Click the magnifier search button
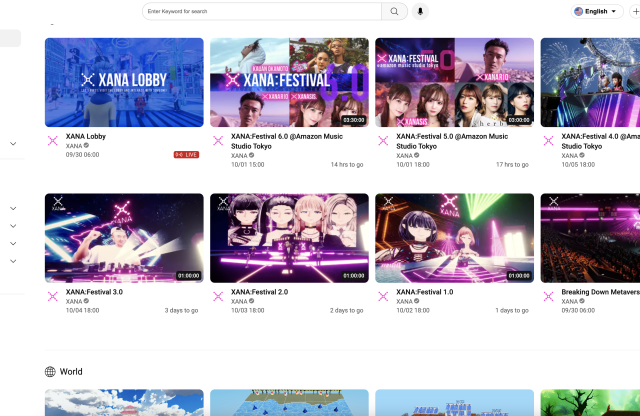The height and width of the screenshot is (416, 640). [395, 11]
